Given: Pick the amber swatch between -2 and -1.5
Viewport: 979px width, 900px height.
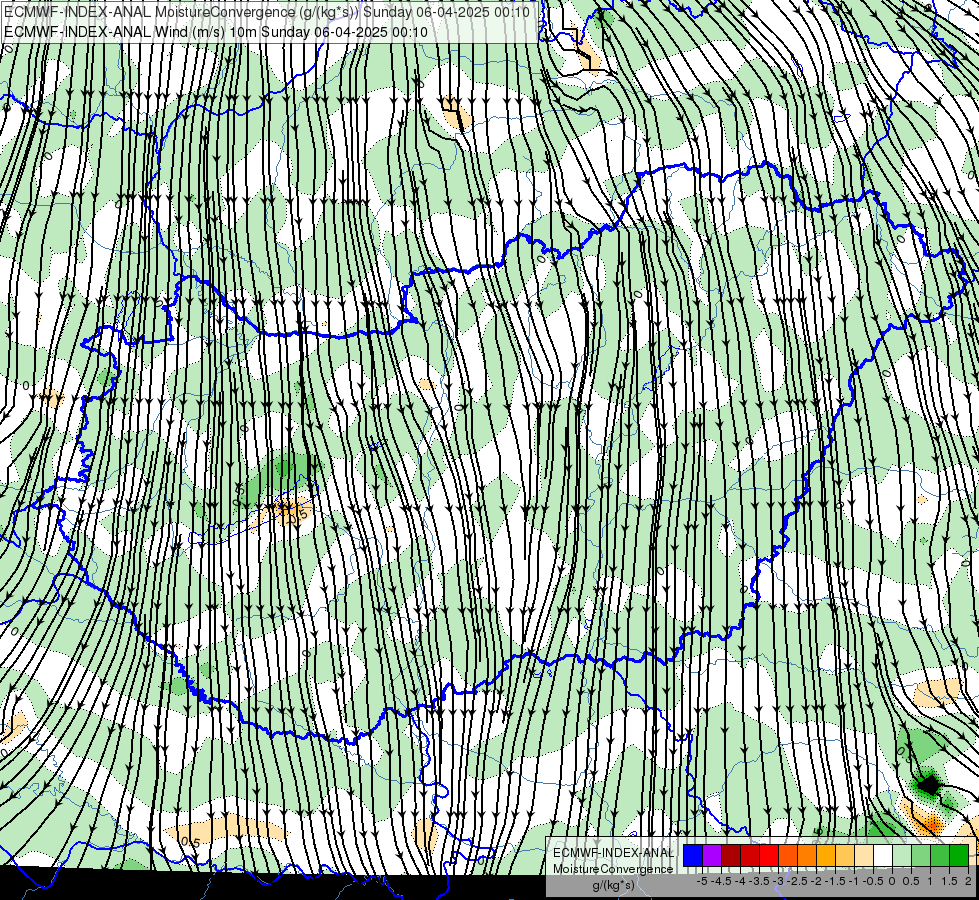Looking at the screenshot, I should [x=826, y=856].
